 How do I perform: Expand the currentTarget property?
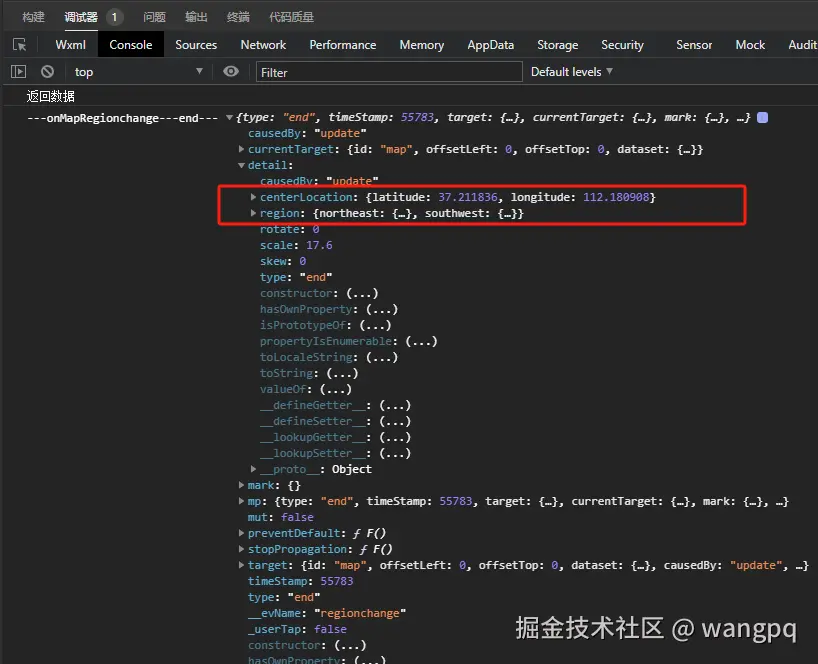pyautogui.click(x=241, y=149)
